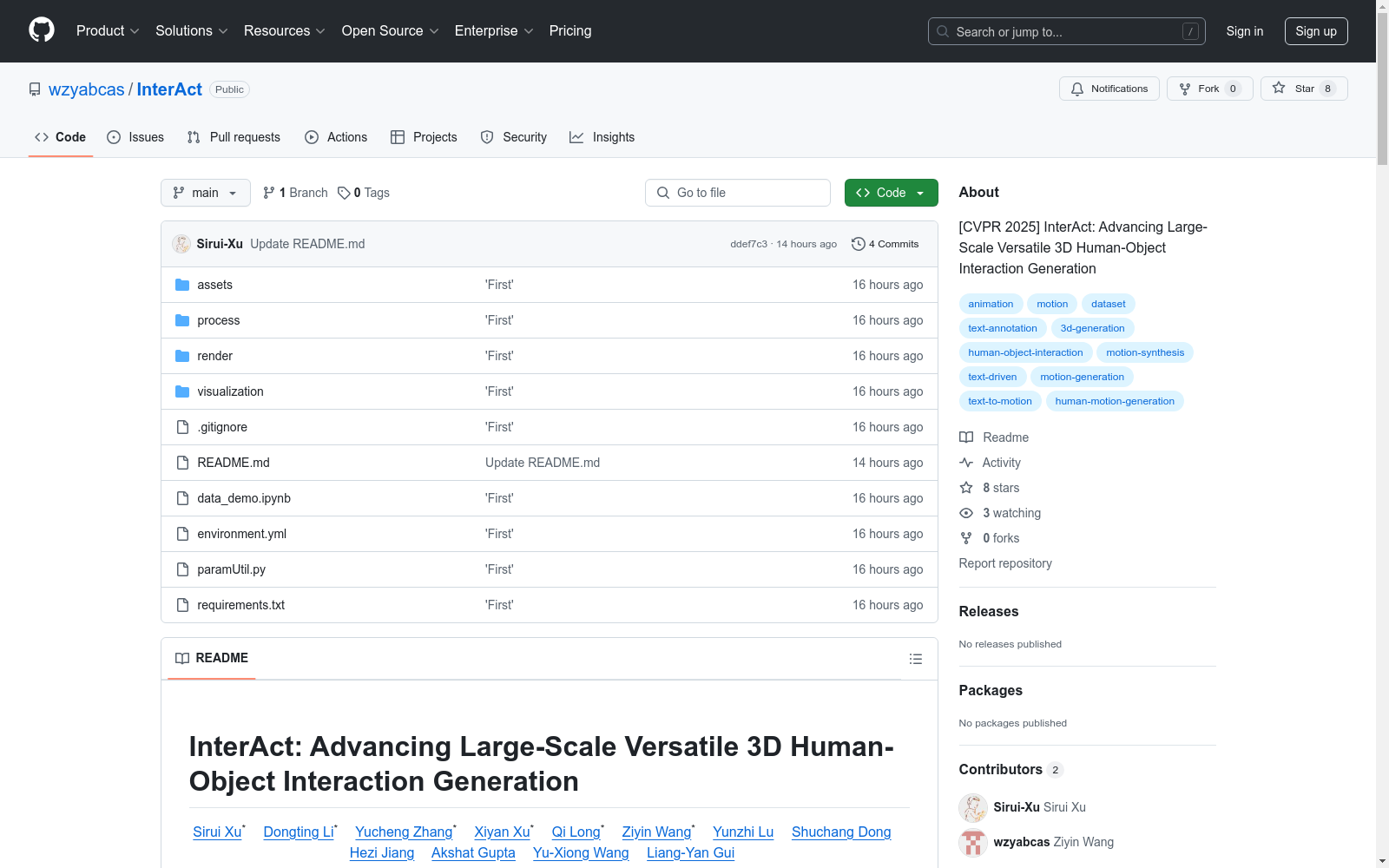Open the green Code dropdown

point(891,193)
